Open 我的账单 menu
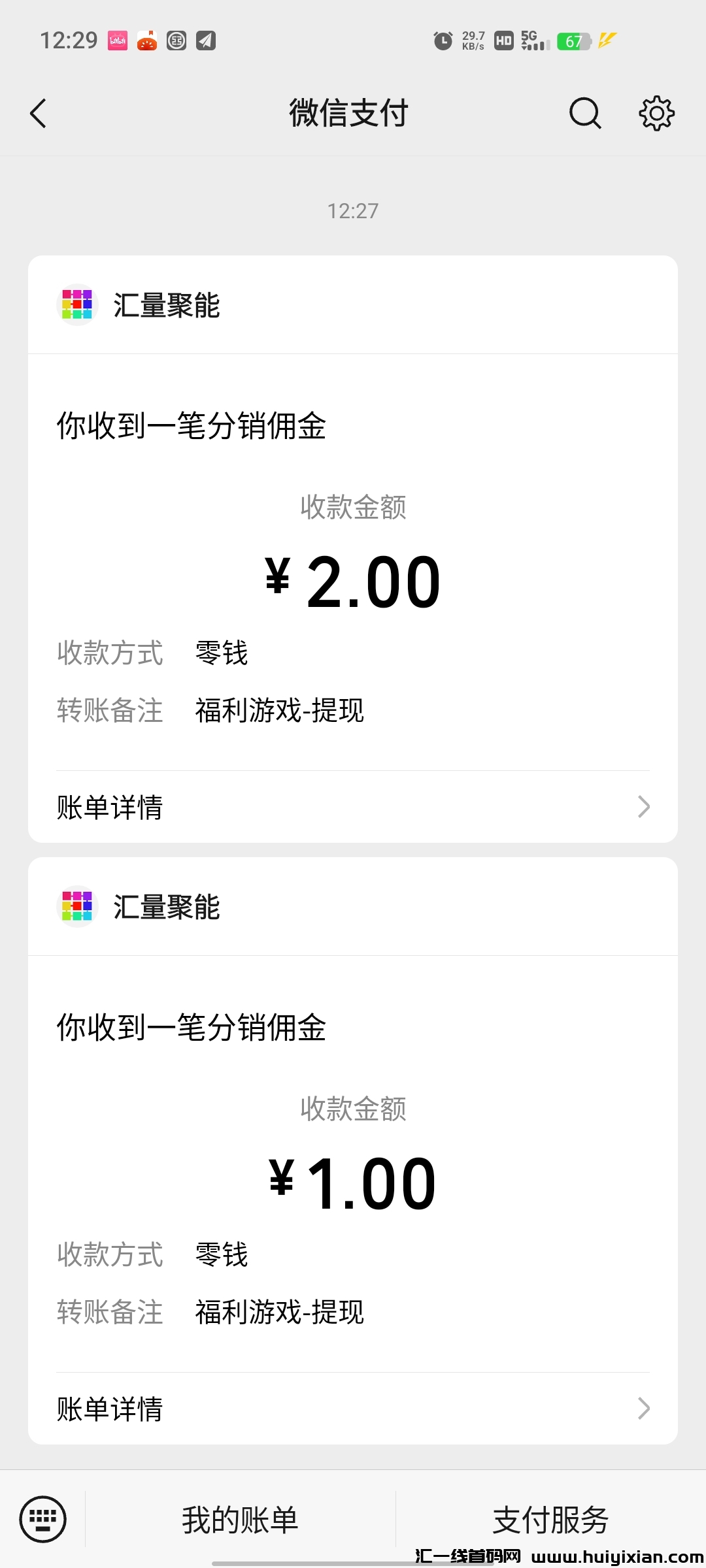Viewport: 706px width, 1568px height. tap(240, 1520)
